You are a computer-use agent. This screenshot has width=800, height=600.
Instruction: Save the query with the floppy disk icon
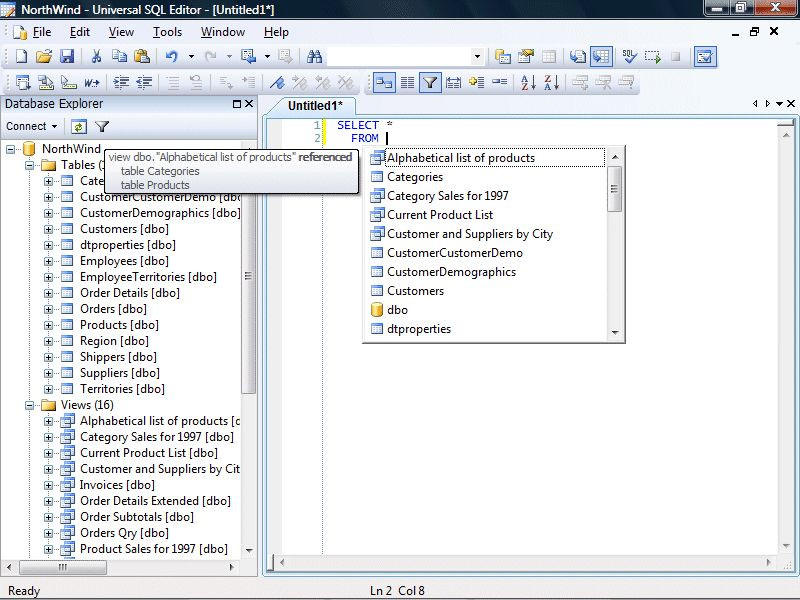pos(67,56)
